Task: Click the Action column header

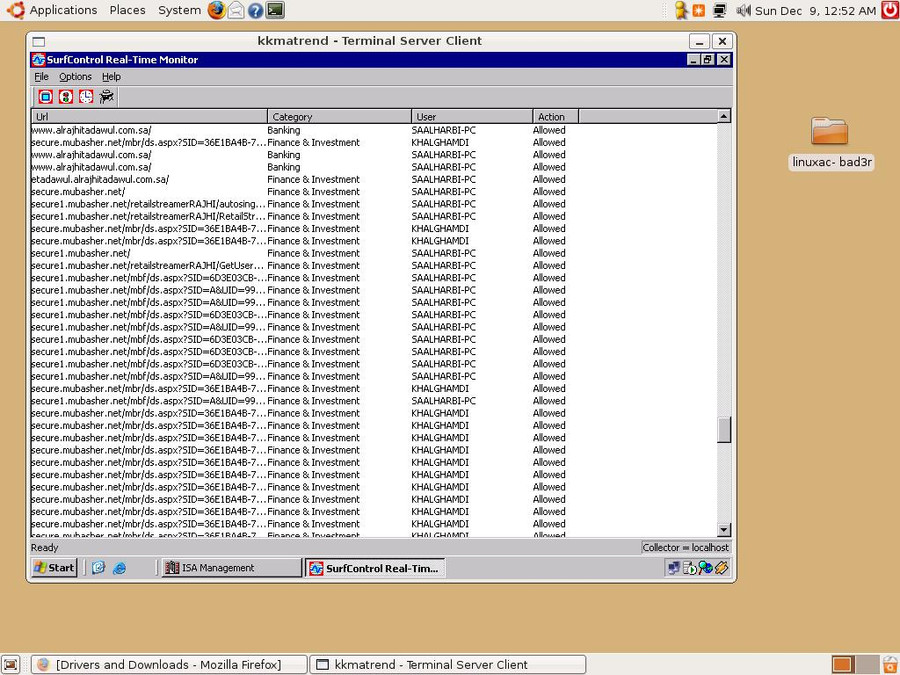Action: point(556,117)
